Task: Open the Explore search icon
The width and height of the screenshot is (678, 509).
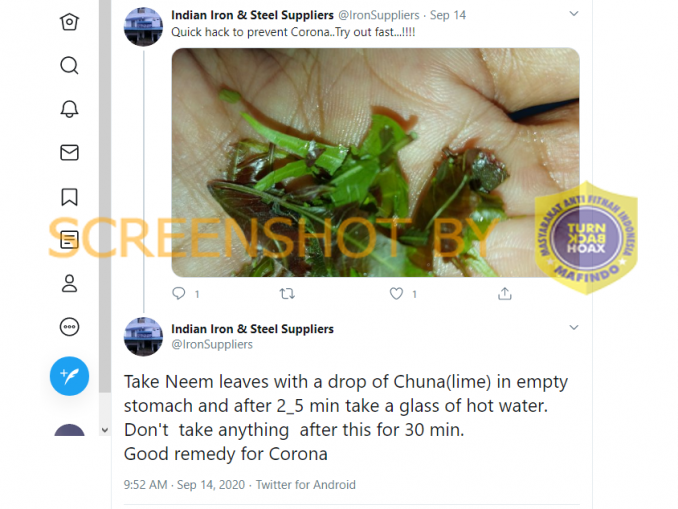Action: [x=69, y=66]
